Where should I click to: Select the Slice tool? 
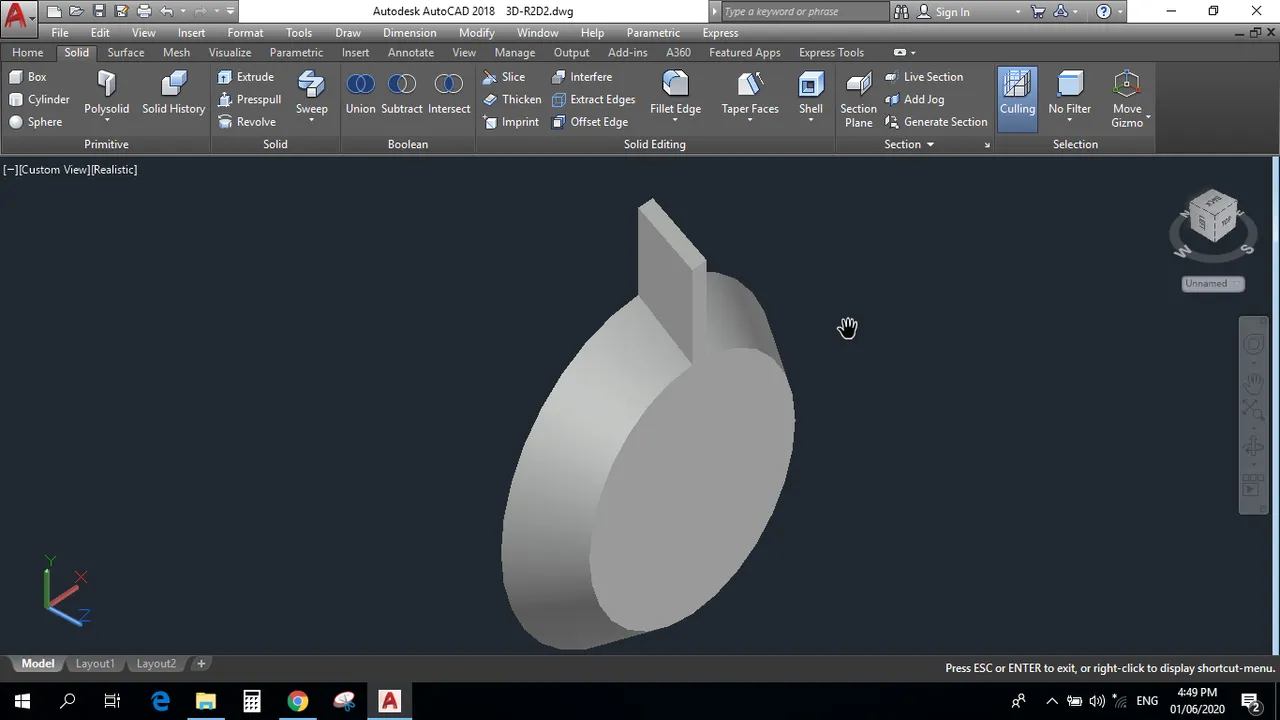point(504,77)
